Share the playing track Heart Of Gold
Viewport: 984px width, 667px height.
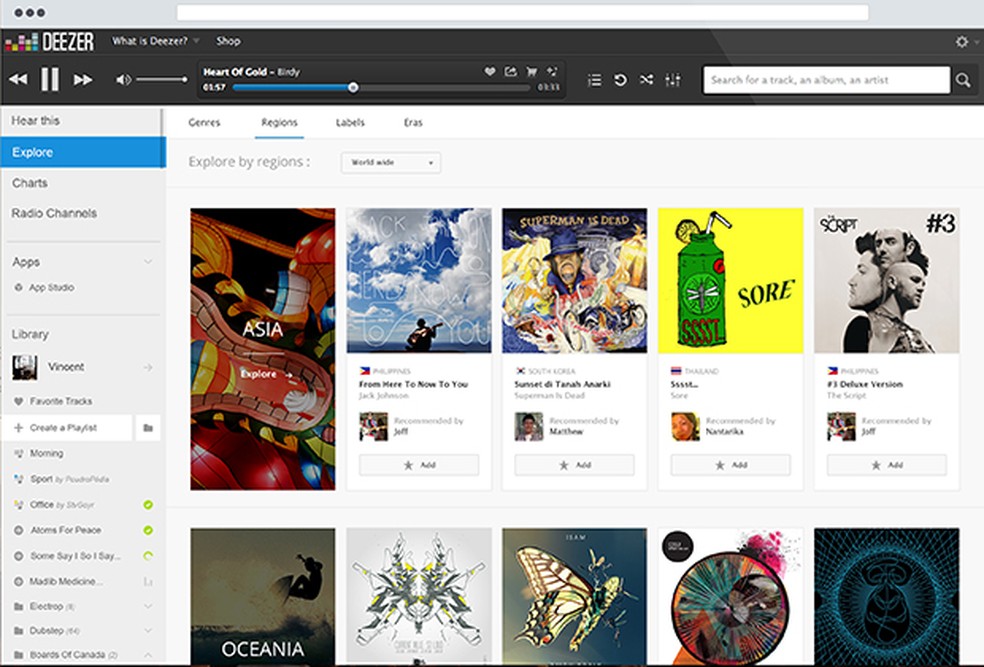509,72
